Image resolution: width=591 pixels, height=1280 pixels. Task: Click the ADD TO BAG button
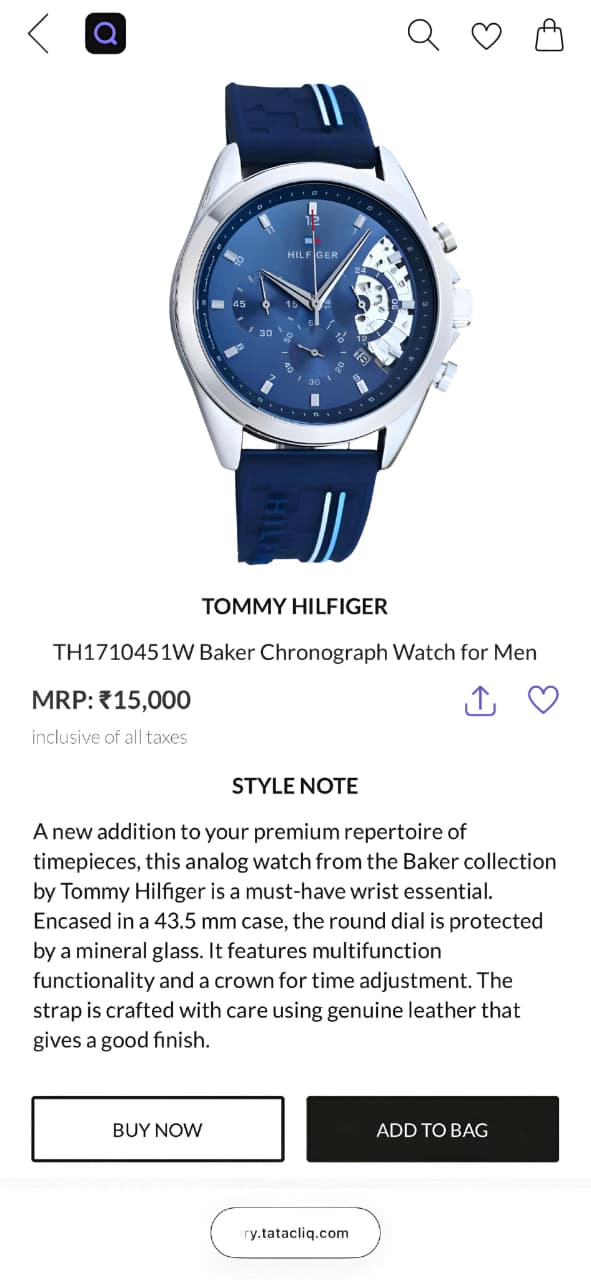tap(432, 1129)
